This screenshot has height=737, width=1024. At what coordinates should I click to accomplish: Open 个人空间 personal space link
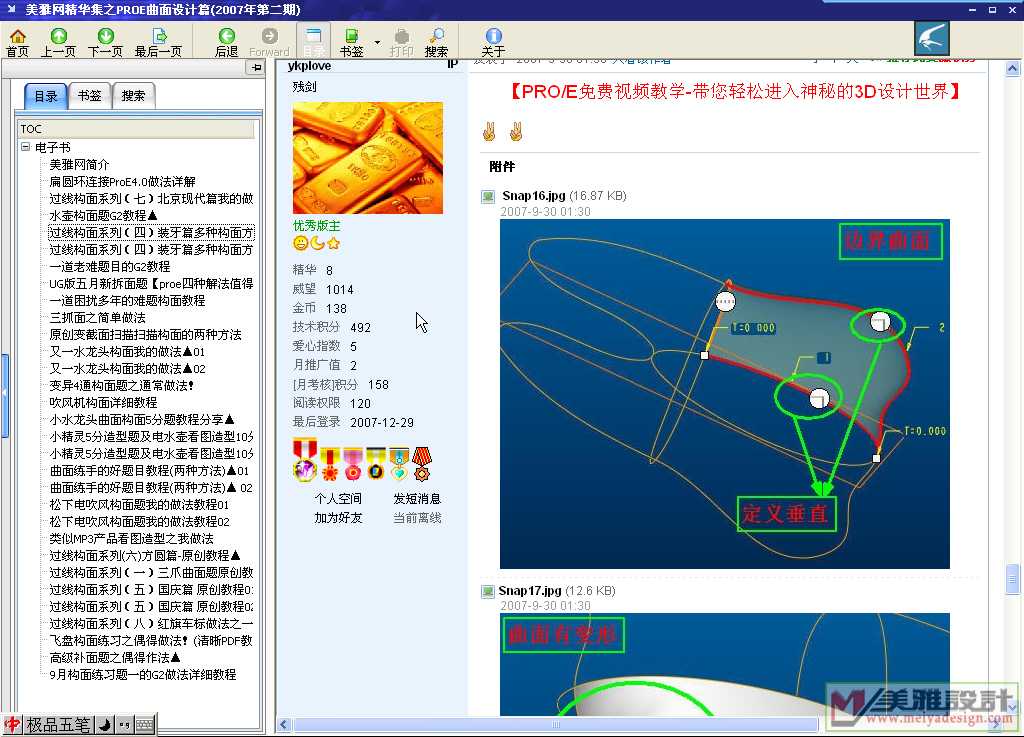click(338, 499)
